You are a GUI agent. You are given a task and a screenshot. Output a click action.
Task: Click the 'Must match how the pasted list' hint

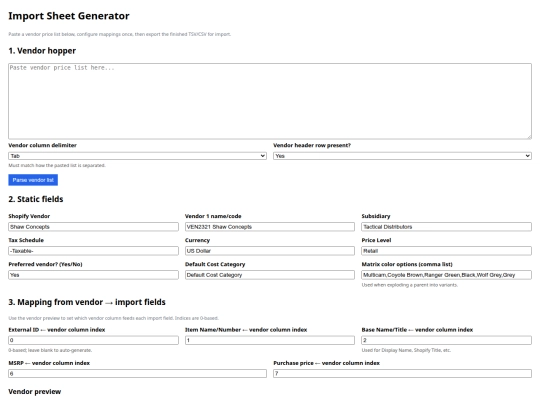[x=57, y=165]
